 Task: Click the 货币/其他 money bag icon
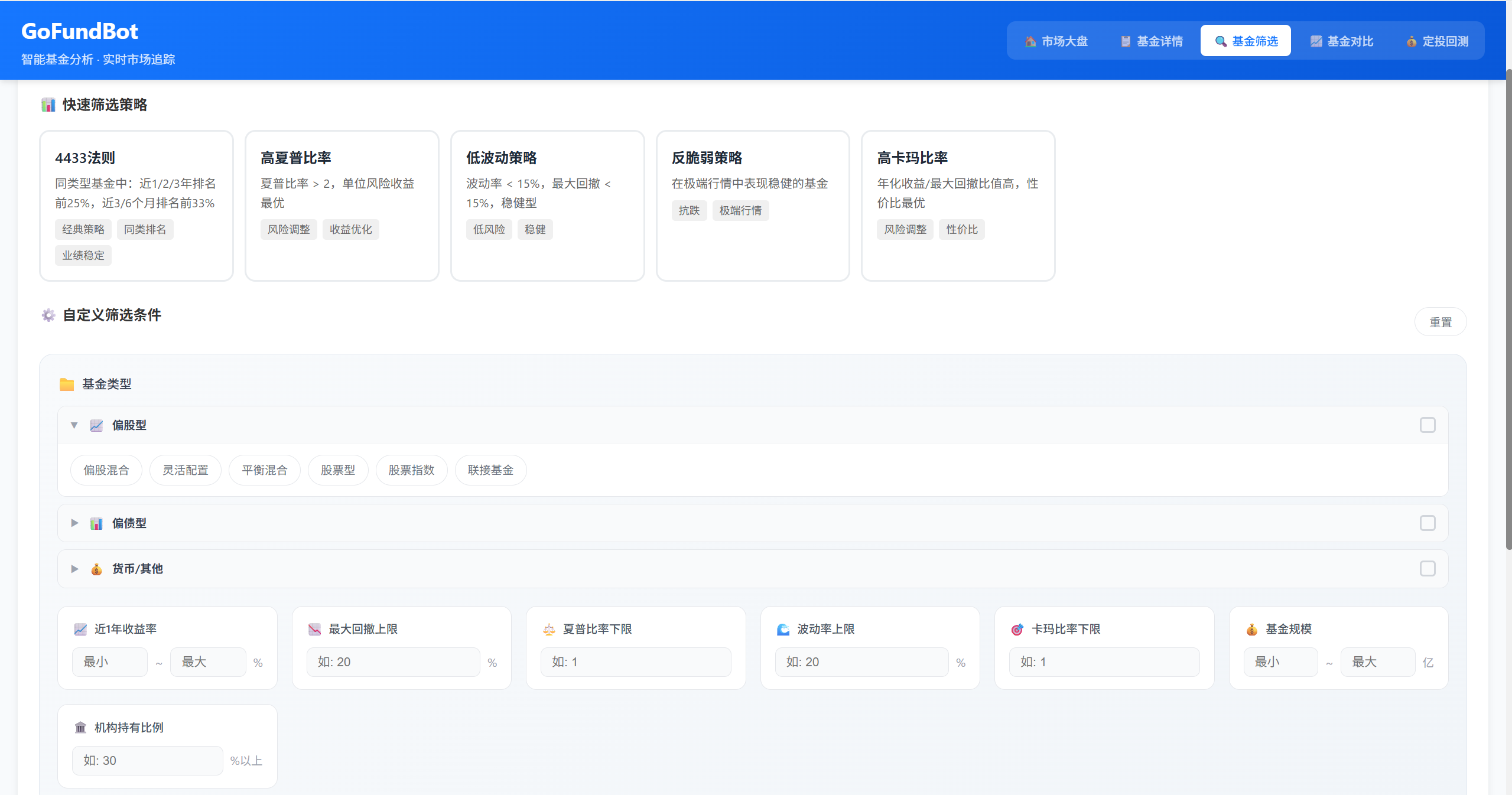coord(96,569)
